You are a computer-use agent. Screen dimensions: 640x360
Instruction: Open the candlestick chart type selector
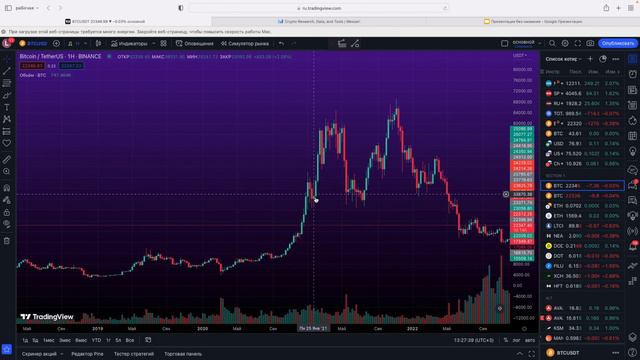(x=98, y=43)
